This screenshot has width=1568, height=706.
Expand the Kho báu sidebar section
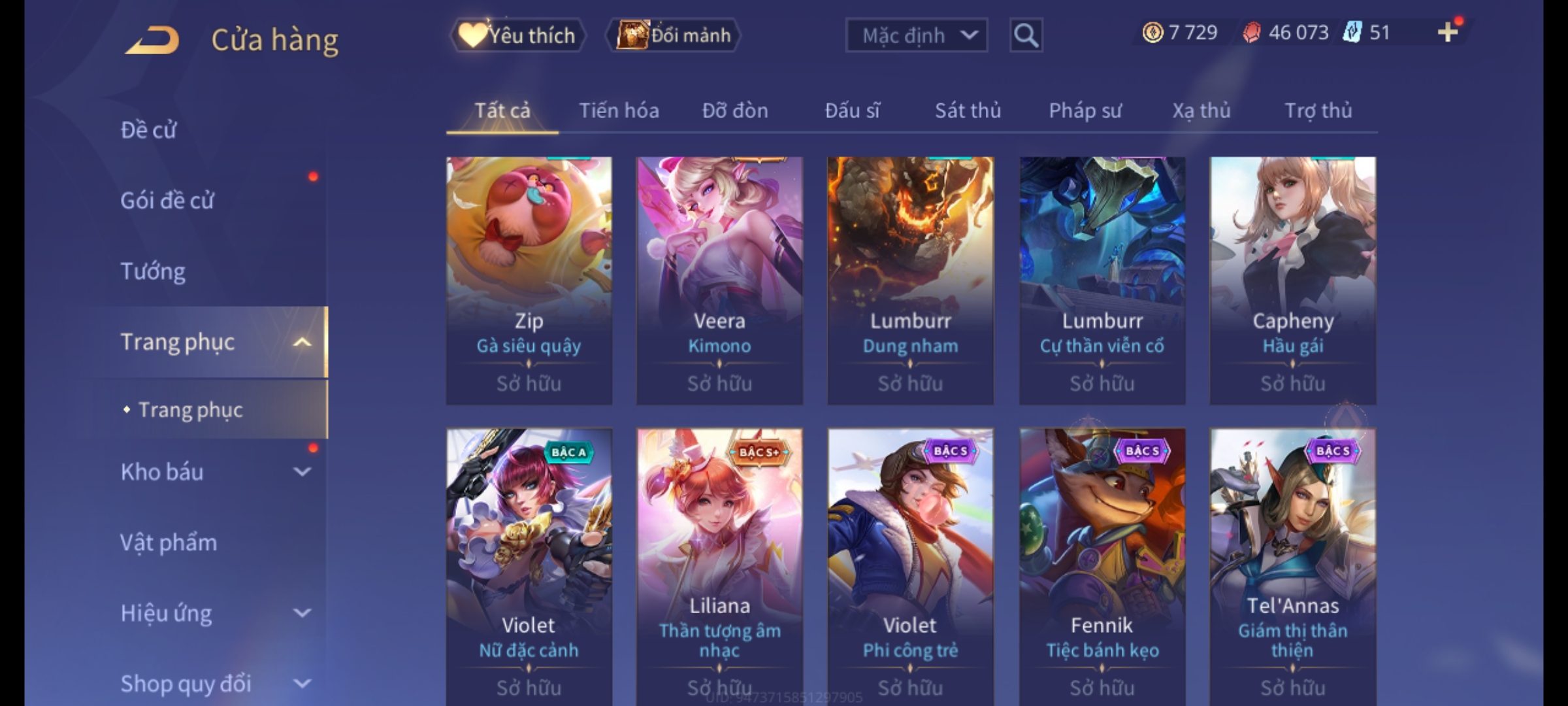click(302, 472)
